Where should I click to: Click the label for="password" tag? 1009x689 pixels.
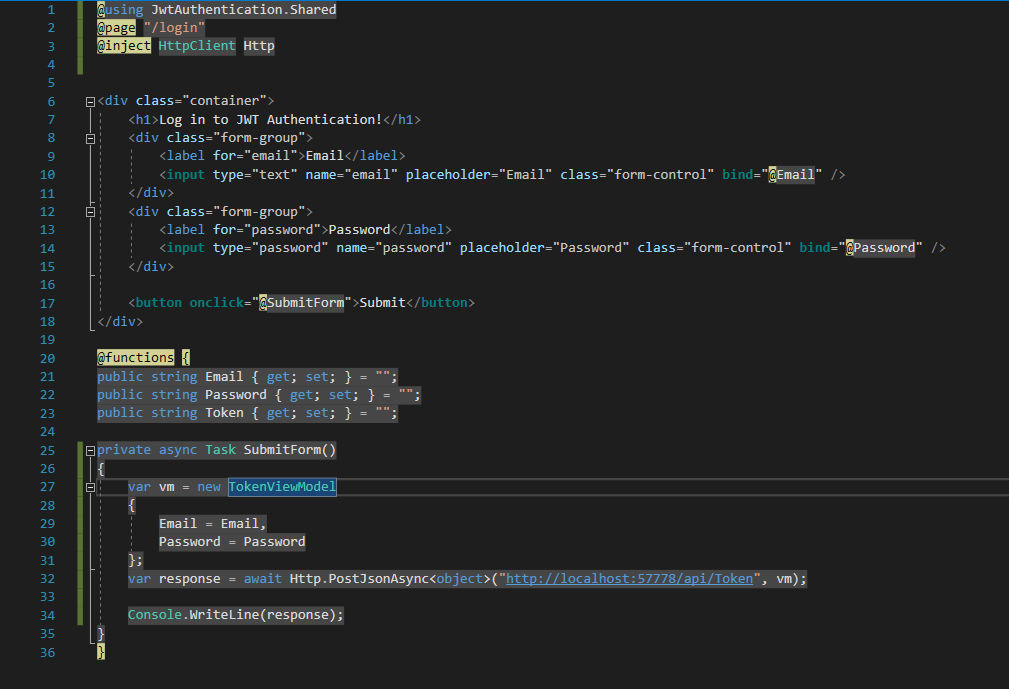point(243,229)
